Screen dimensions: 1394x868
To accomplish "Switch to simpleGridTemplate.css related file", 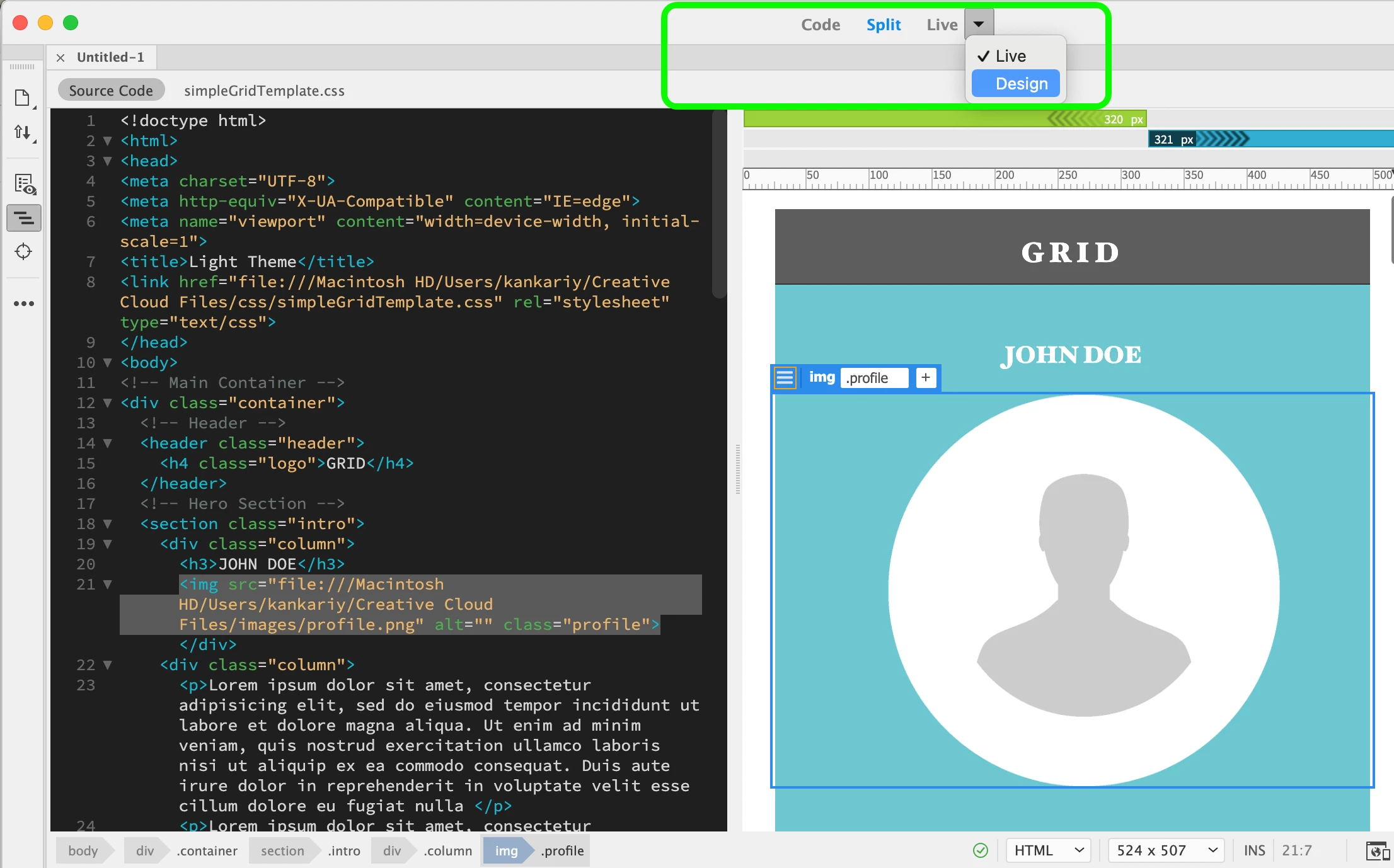I will (264, 91).
